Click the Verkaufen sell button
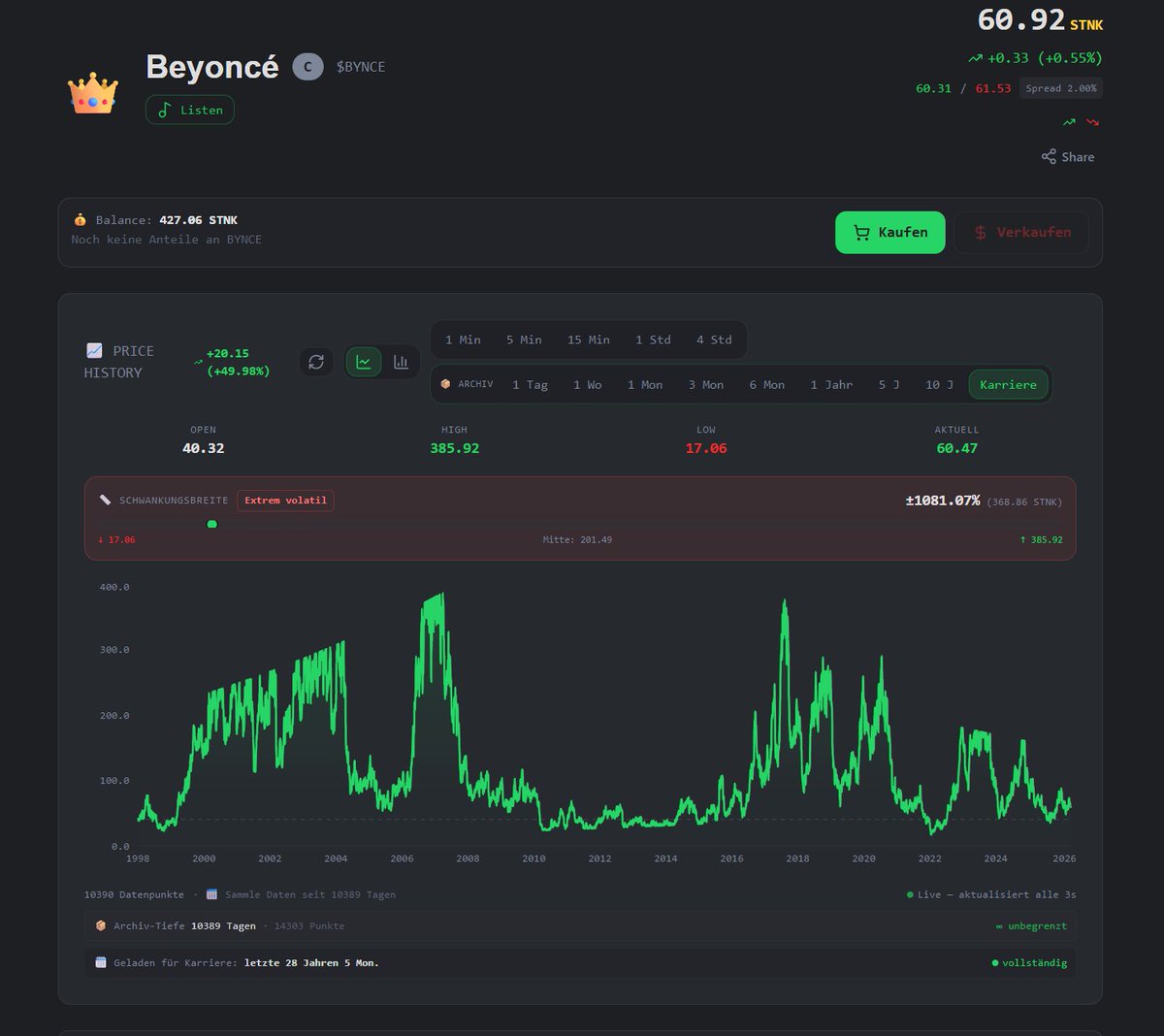1164x1036 pixels. 1021,233
